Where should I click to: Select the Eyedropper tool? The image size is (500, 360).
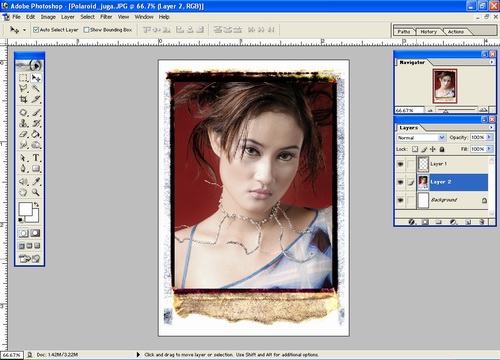click(36, 182)
